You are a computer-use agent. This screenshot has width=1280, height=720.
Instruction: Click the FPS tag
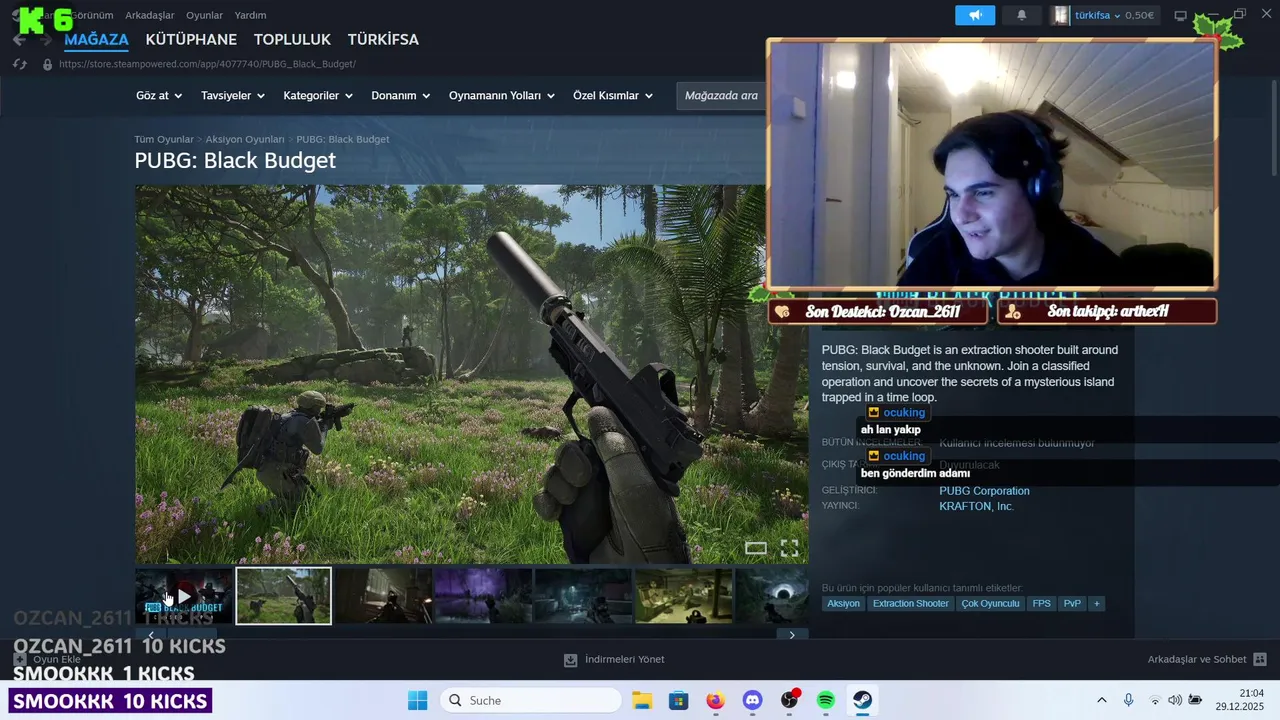pos(1041,604)
